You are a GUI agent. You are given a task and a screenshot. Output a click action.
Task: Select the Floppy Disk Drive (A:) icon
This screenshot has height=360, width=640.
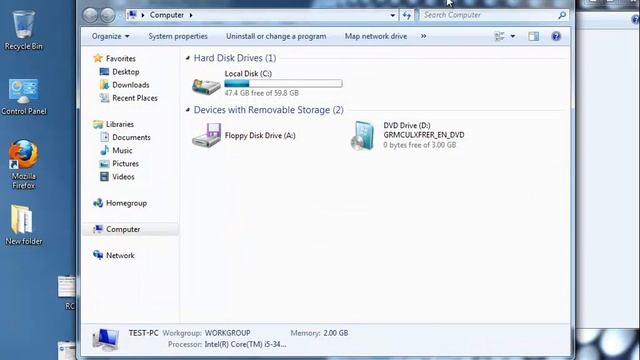[207, 135]
